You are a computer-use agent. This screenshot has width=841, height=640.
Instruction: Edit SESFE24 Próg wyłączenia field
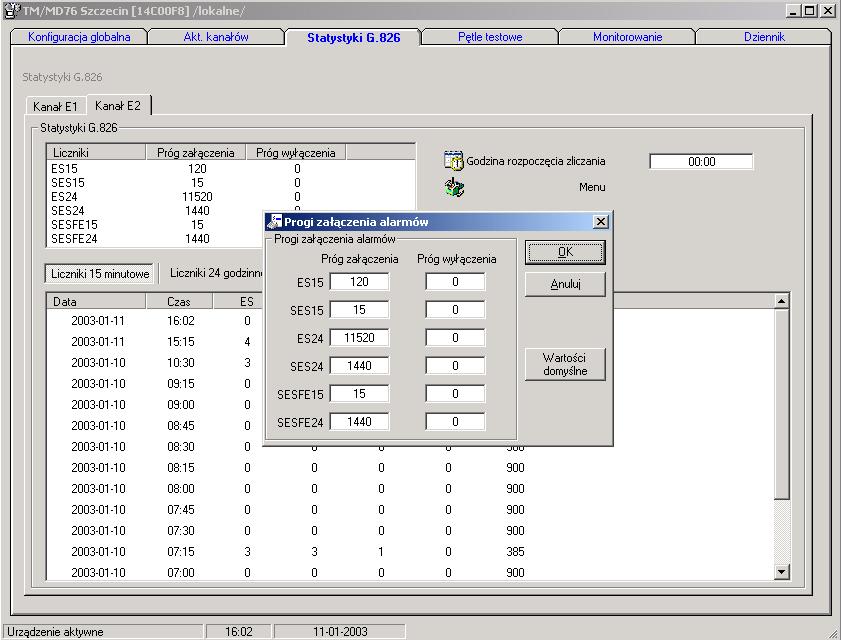click(x=455, y=422)
